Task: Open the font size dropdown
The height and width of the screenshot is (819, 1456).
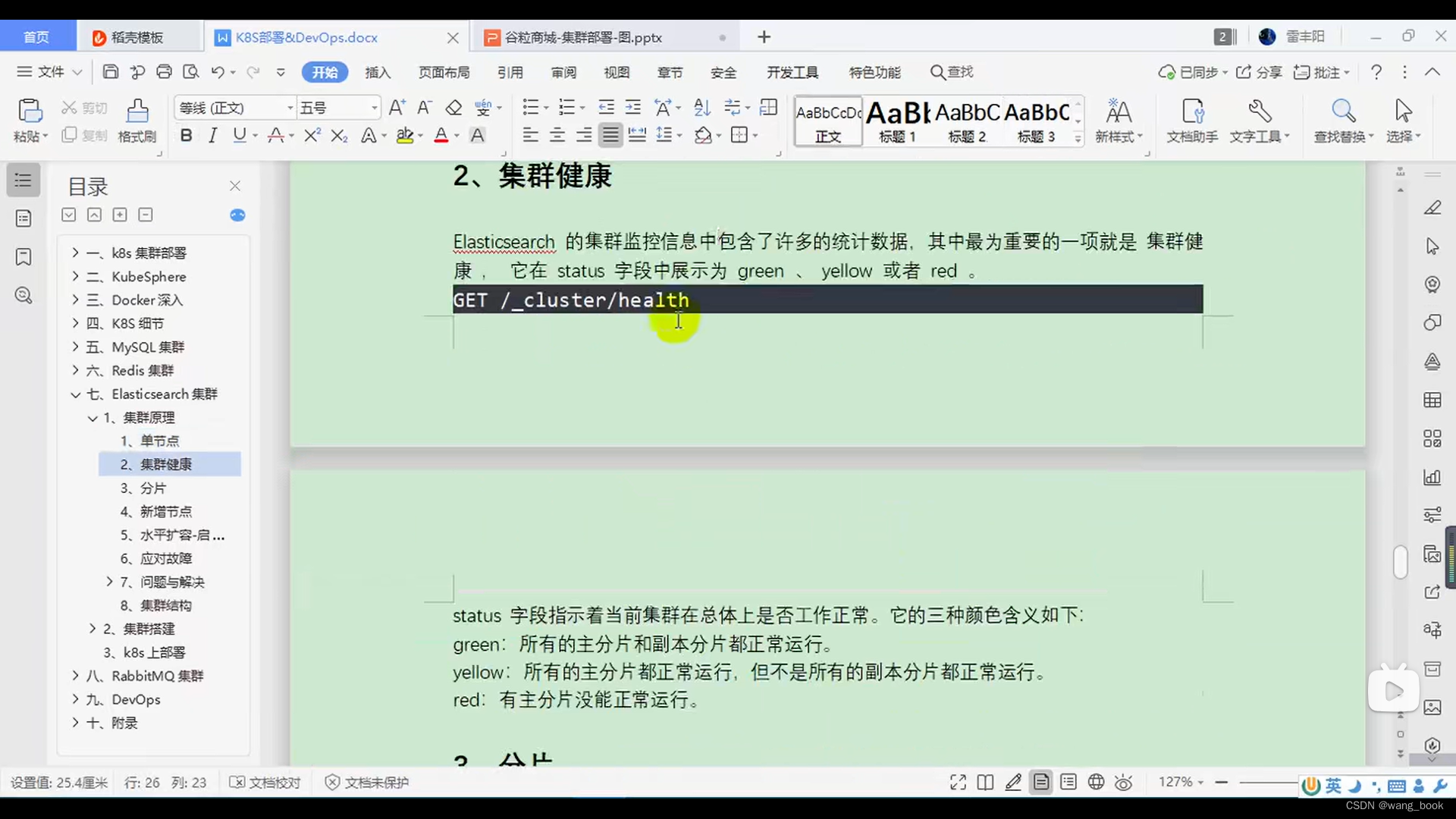Action: (373, 108)
